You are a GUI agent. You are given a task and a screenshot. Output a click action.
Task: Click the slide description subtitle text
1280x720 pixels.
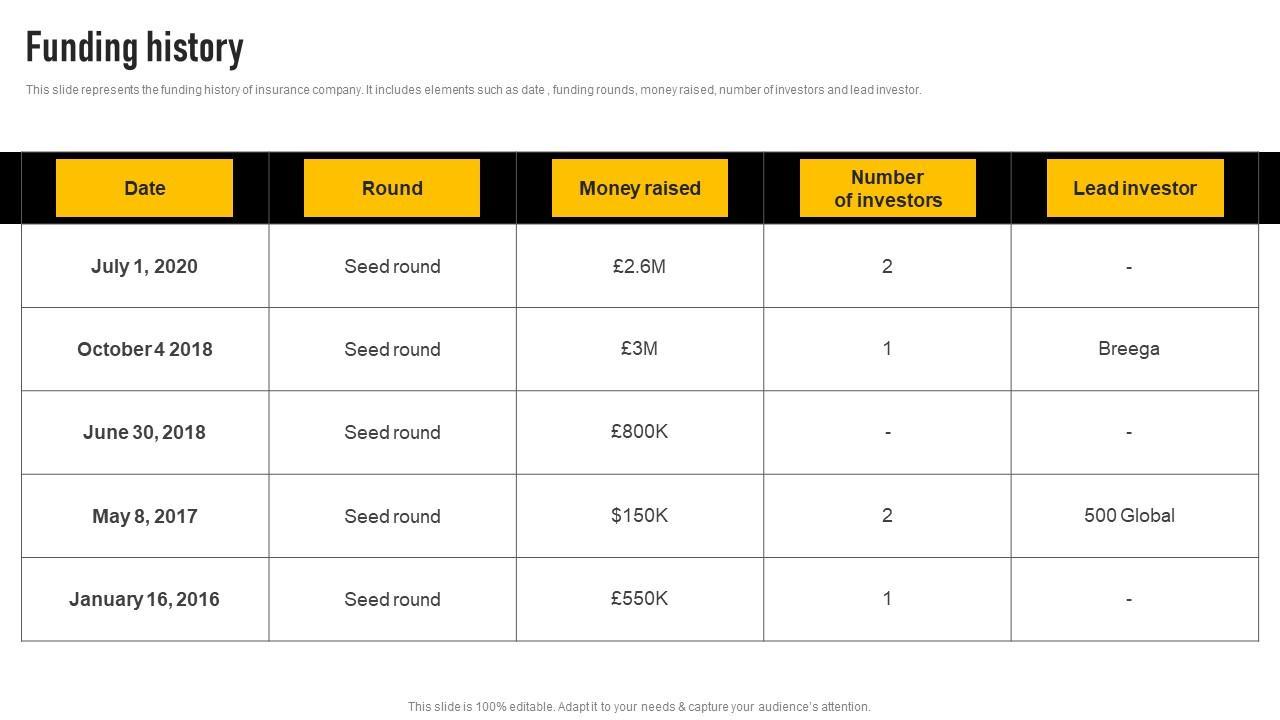pos(473,90)
